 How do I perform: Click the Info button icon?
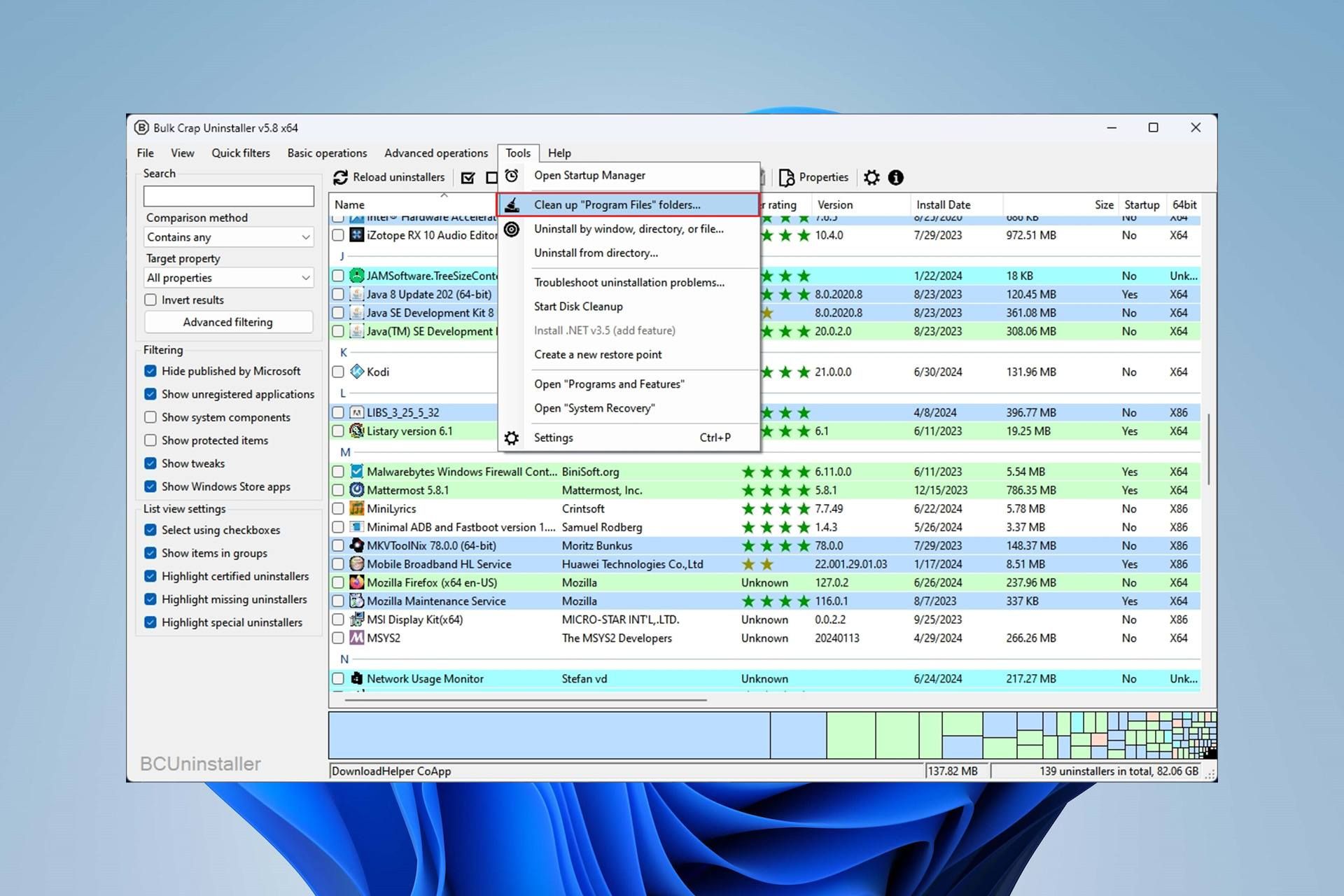(x=896, y=177)
